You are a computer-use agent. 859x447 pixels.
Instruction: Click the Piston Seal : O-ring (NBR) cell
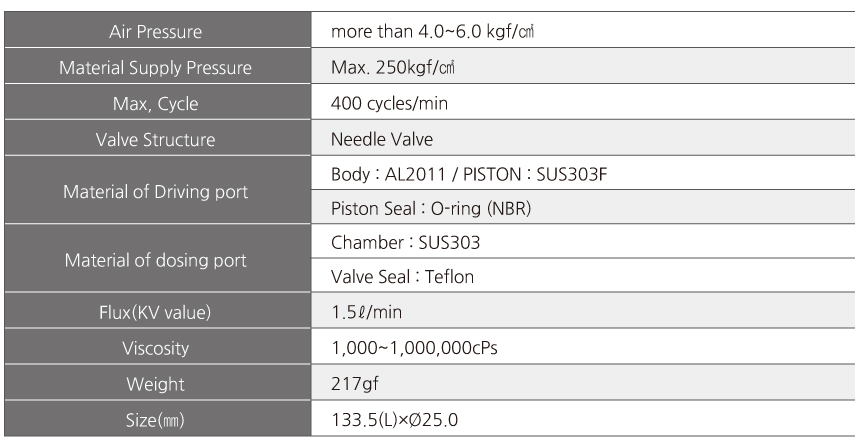583,207
